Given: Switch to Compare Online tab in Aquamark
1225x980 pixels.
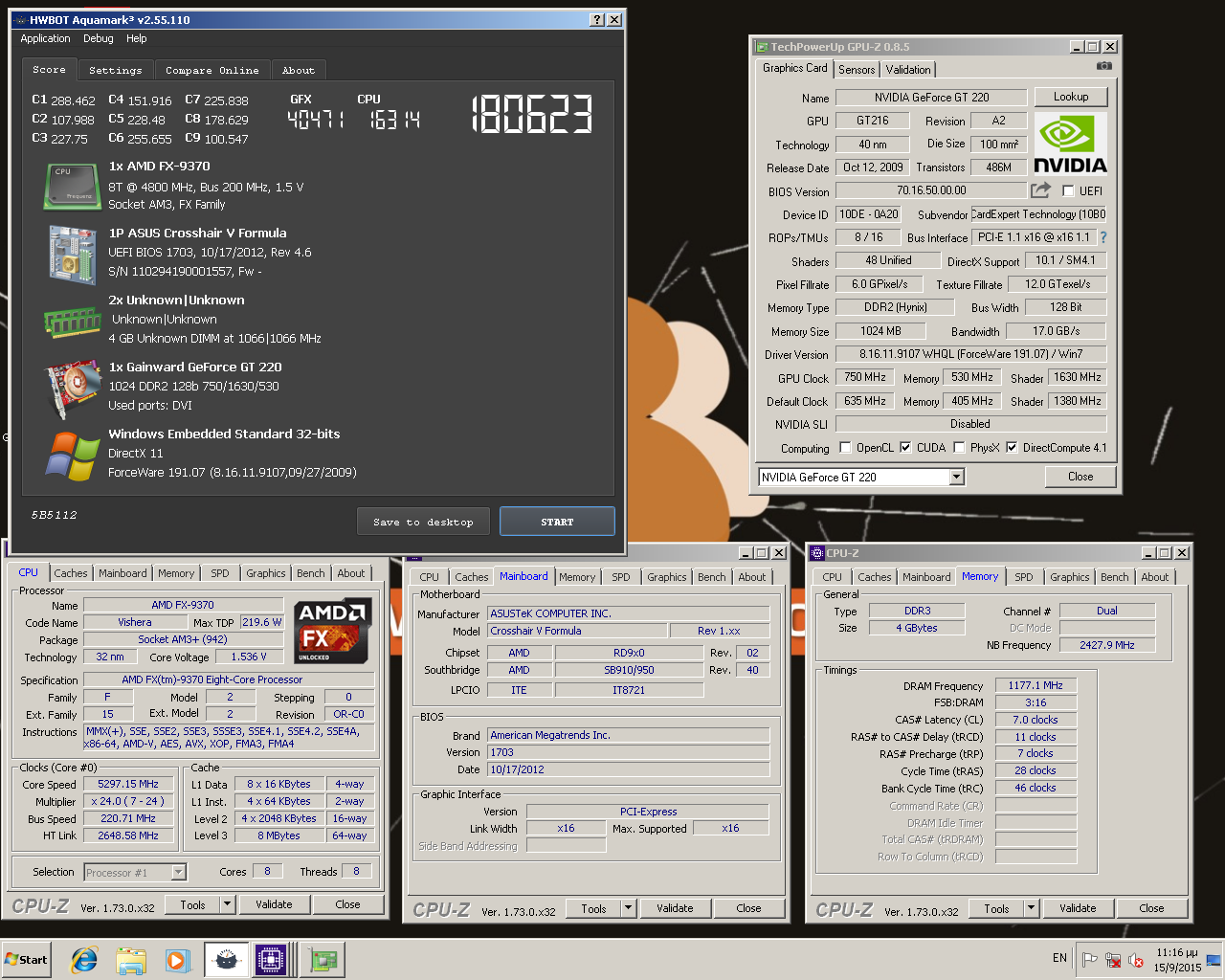Looking at the screenshot, I should (212, 70).
